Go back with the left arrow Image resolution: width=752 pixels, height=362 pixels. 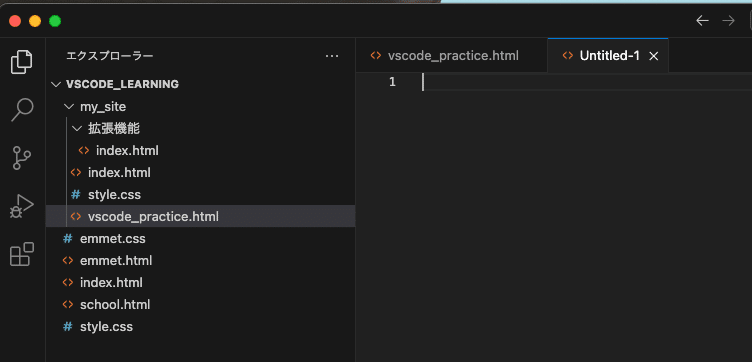click(702, 21)
